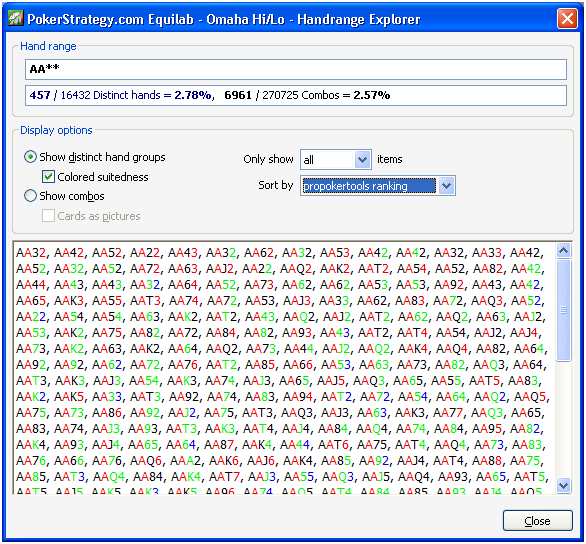This screenshot has width=586, height=544.
Task: Click the AA** hand range input field
Action: [296, 69]
